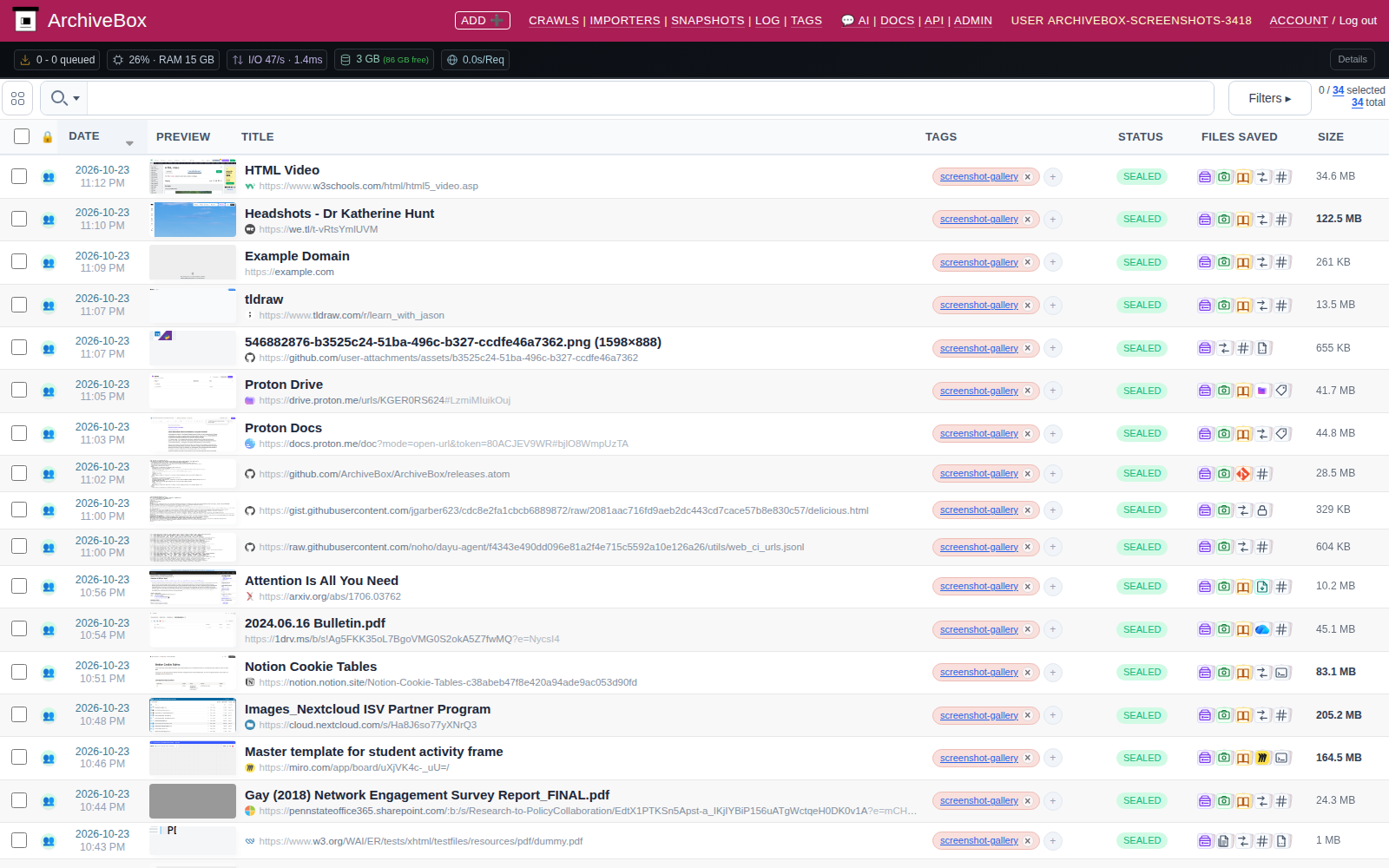The width and height of the screenshot is (1389, 868).
Task: Select all via 34 selected link
Action: point(1339,90)
